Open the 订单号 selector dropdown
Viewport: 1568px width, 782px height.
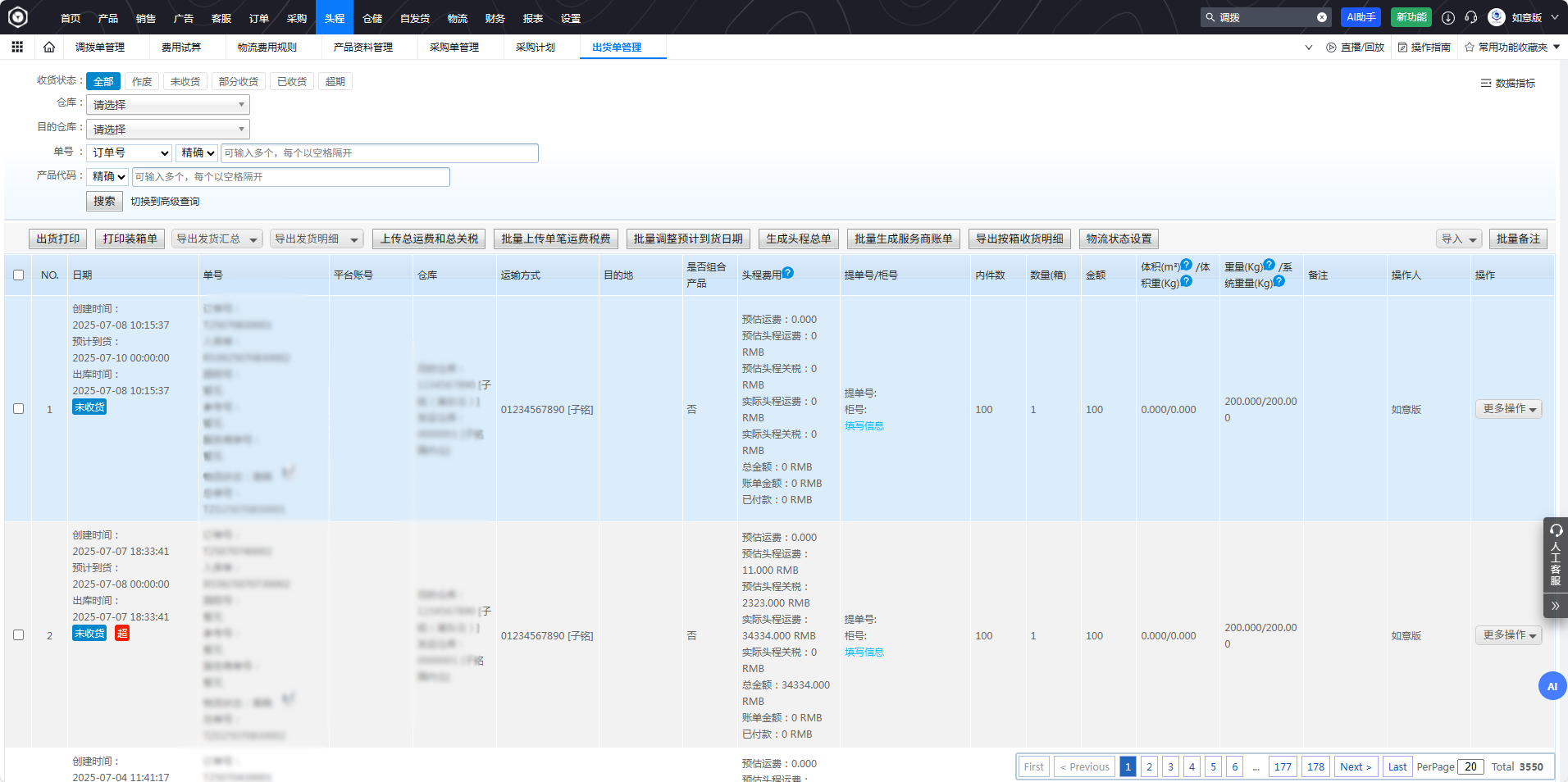click(129, 152)
